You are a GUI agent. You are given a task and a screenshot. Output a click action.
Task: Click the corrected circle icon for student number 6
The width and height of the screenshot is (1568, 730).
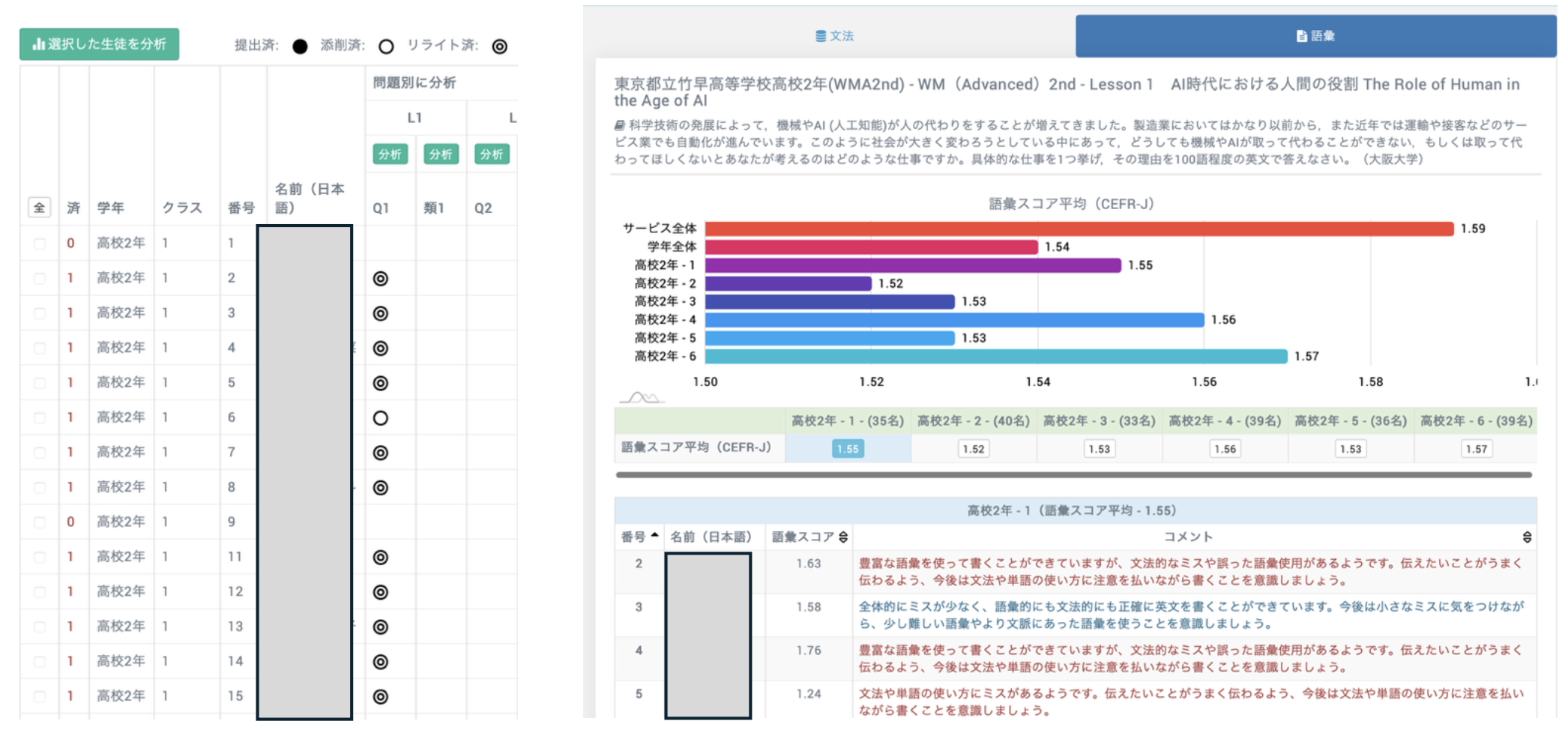coord(381,418)
